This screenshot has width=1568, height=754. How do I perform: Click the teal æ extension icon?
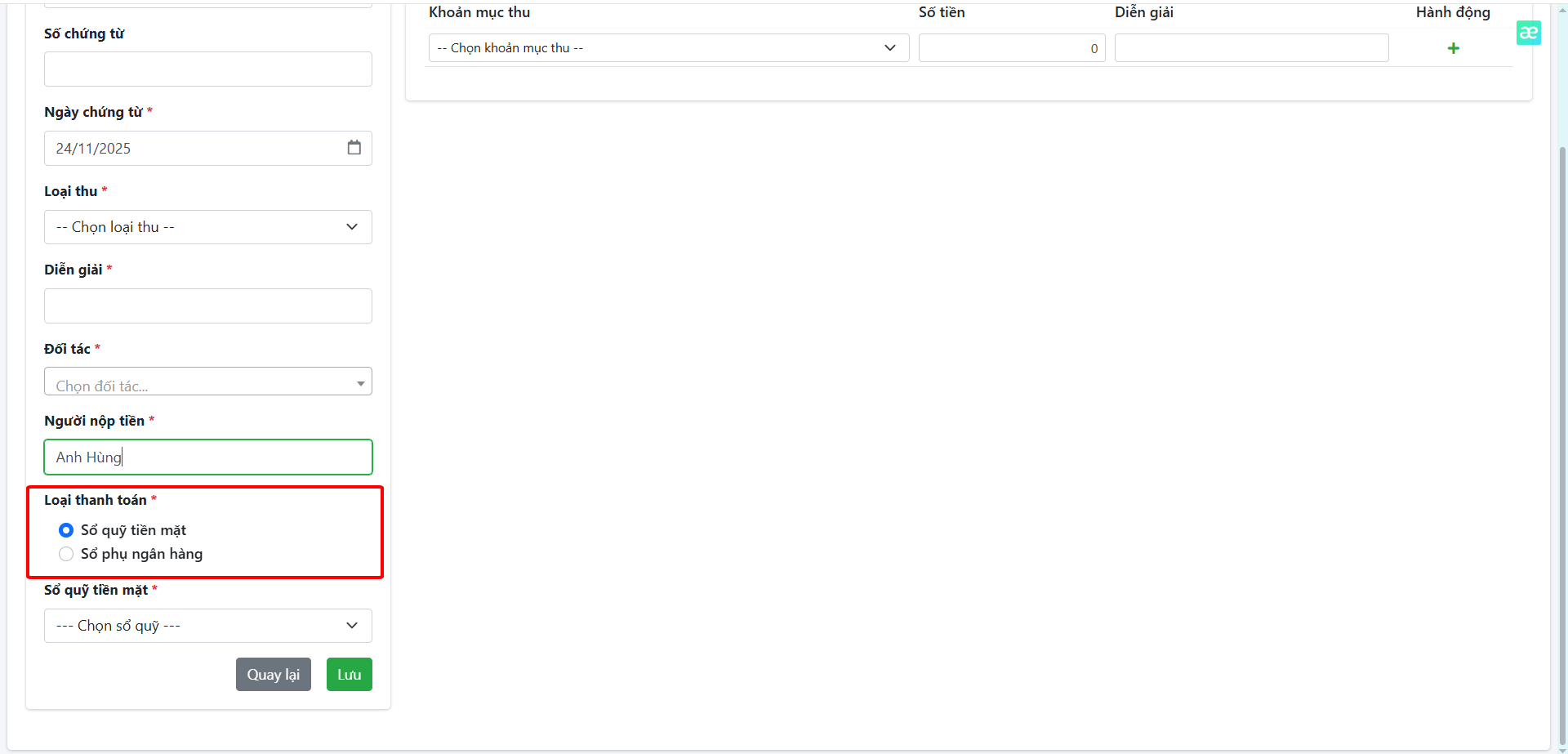tap(1528, 33)
